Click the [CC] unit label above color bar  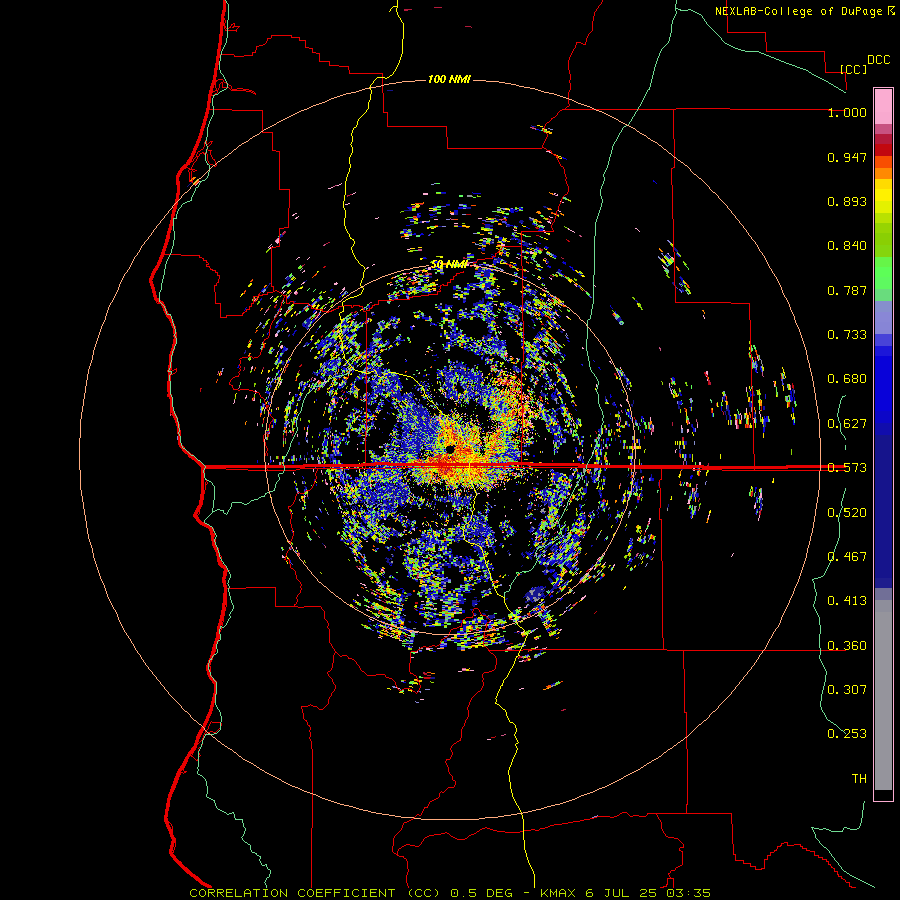853,69
